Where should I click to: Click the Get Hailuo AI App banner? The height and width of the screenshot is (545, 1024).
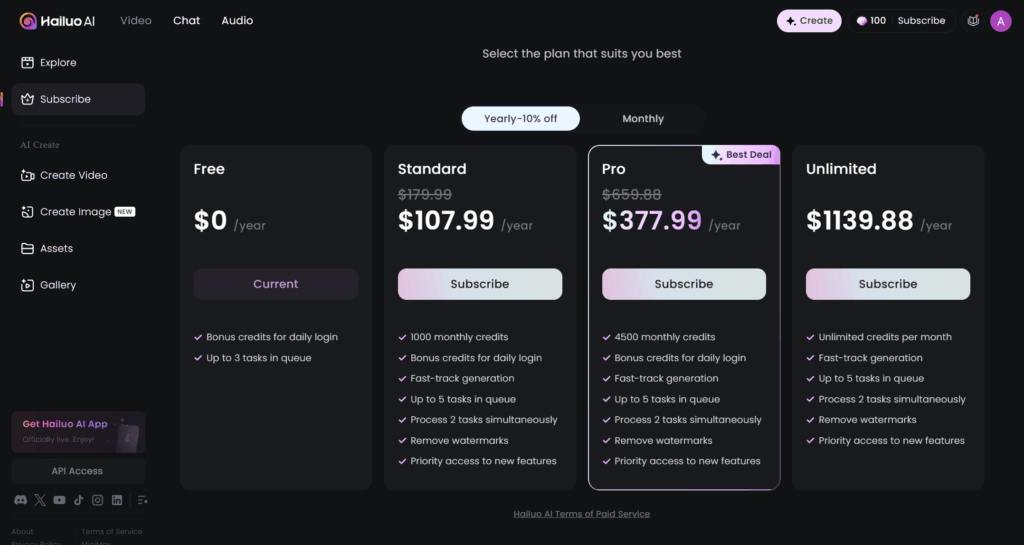point(78,431)
